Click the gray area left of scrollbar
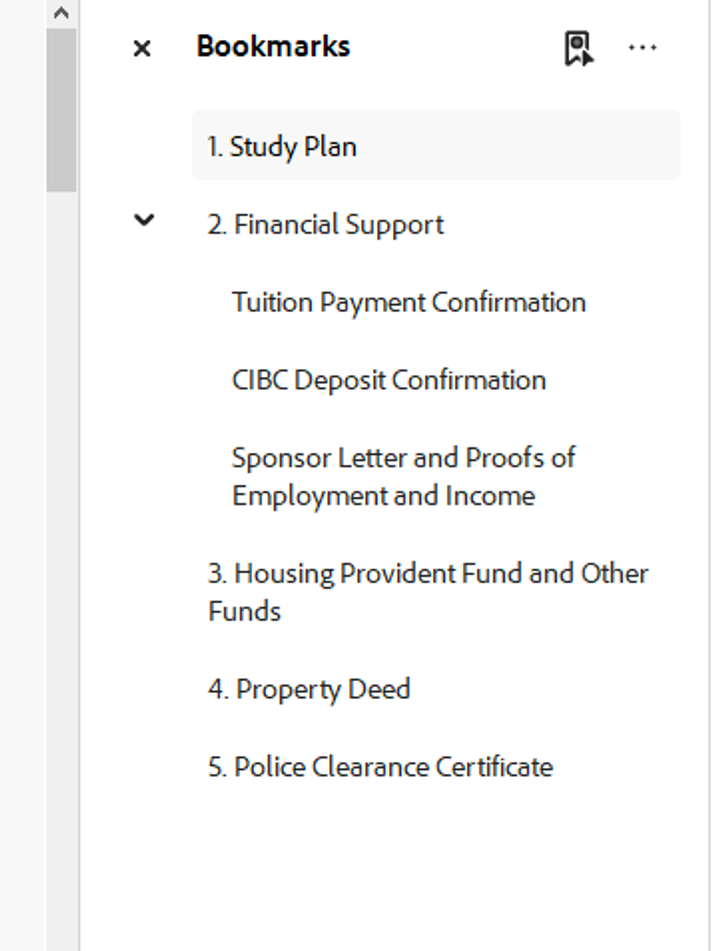The width and height of the screenshot is (720, 951). (x=22, y=500)
